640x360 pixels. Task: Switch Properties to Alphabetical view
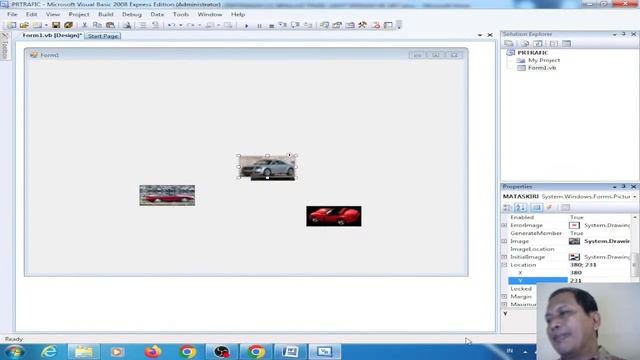coord(520,208)
